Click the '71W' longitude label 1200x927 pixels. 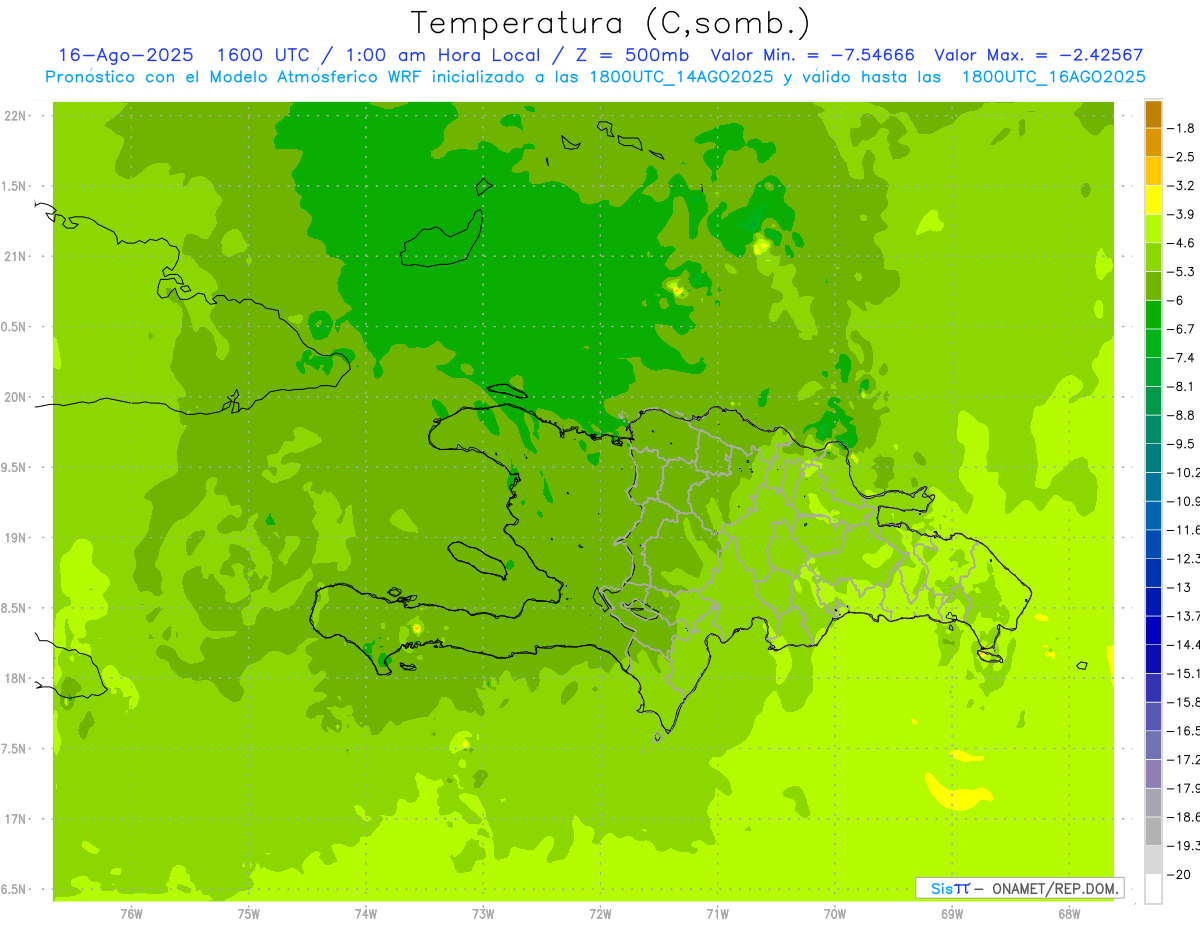717,913
